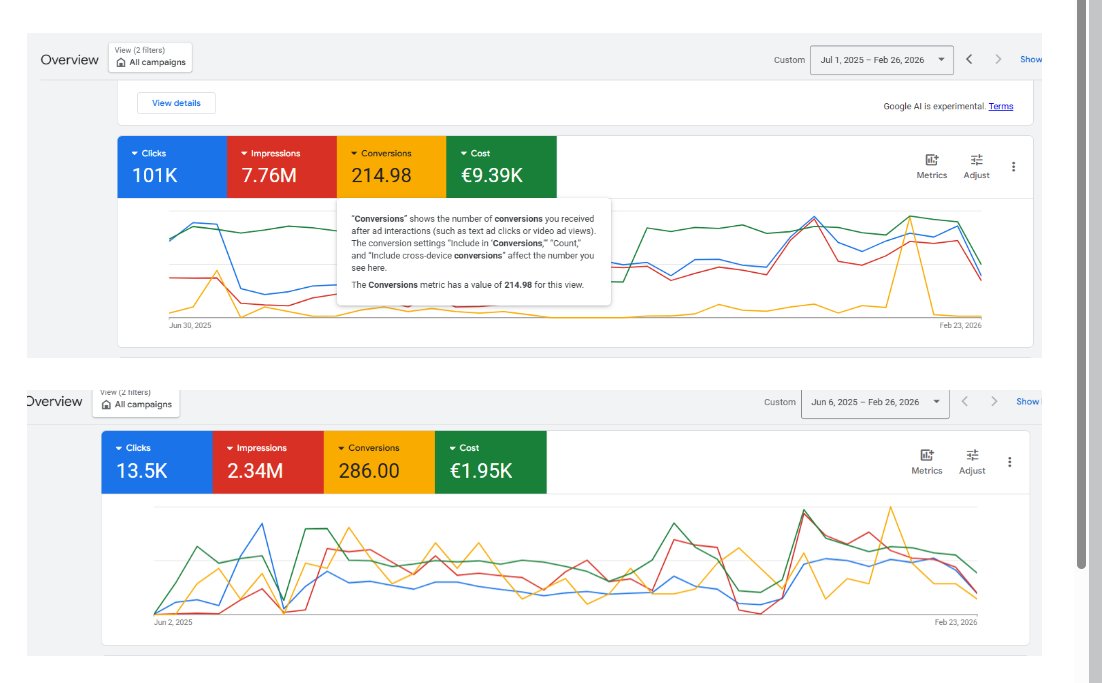Click the Jun 30, 2025 axis label
1102x683 pixels.
tap(190, 325)
